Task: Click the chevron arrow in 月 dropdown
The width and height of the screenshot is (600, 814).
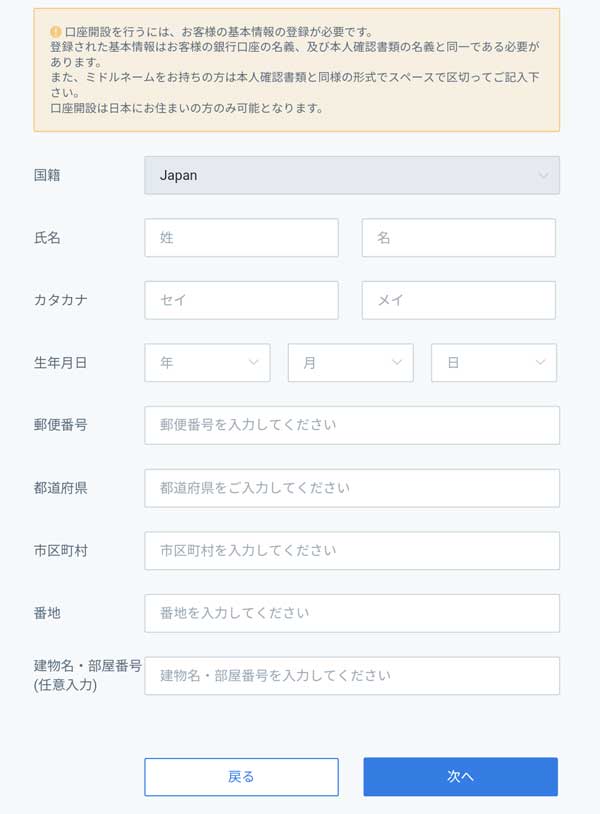Action: (397, 363)
